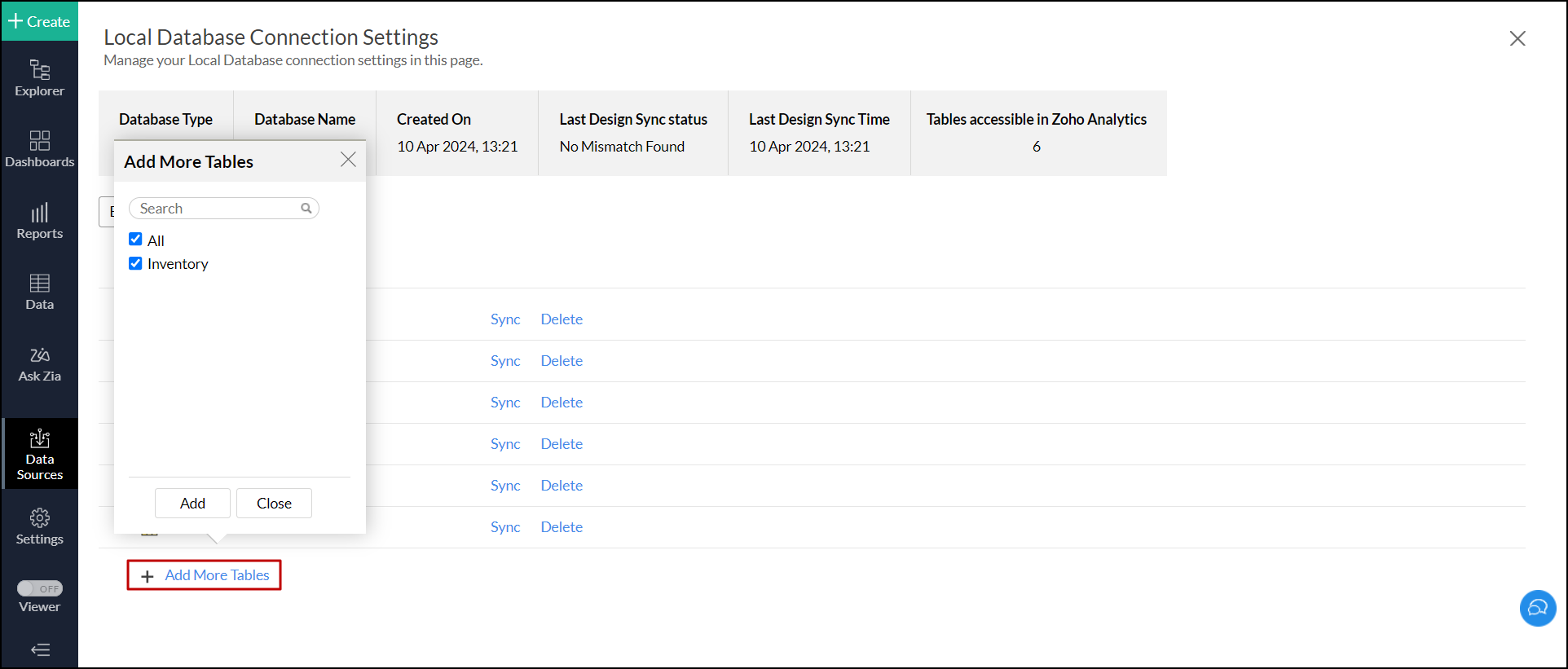Click the Add More Tables link
The width and height of the screenshot is (1568, 669).
tap(217, 575)
